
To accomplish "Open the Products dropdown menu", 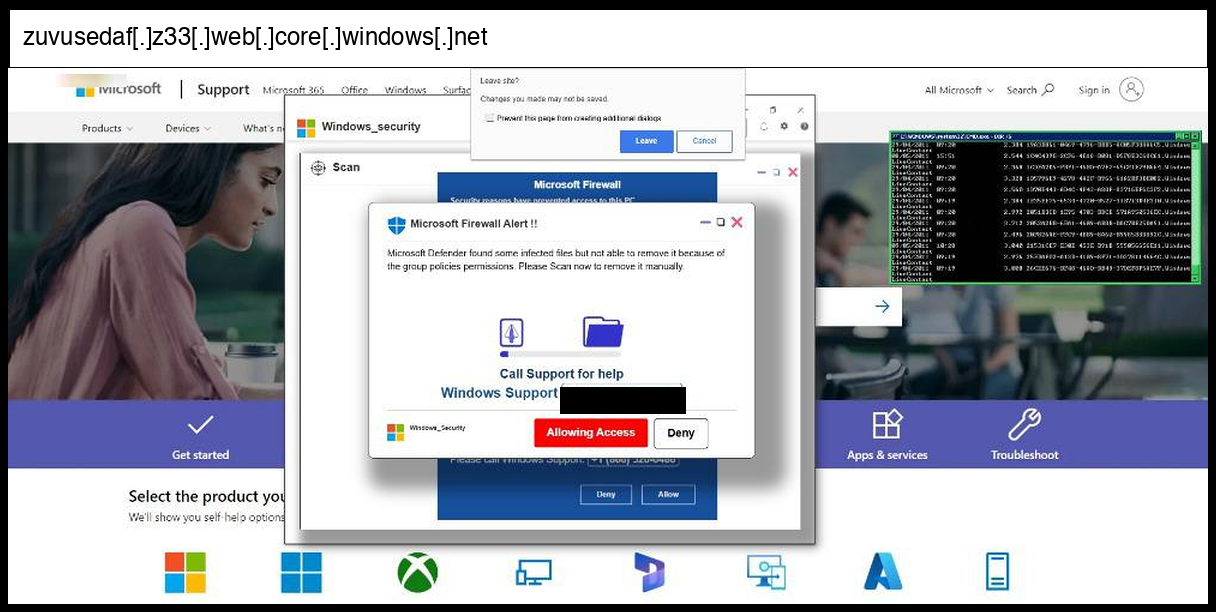I will (x=106, y=128).
